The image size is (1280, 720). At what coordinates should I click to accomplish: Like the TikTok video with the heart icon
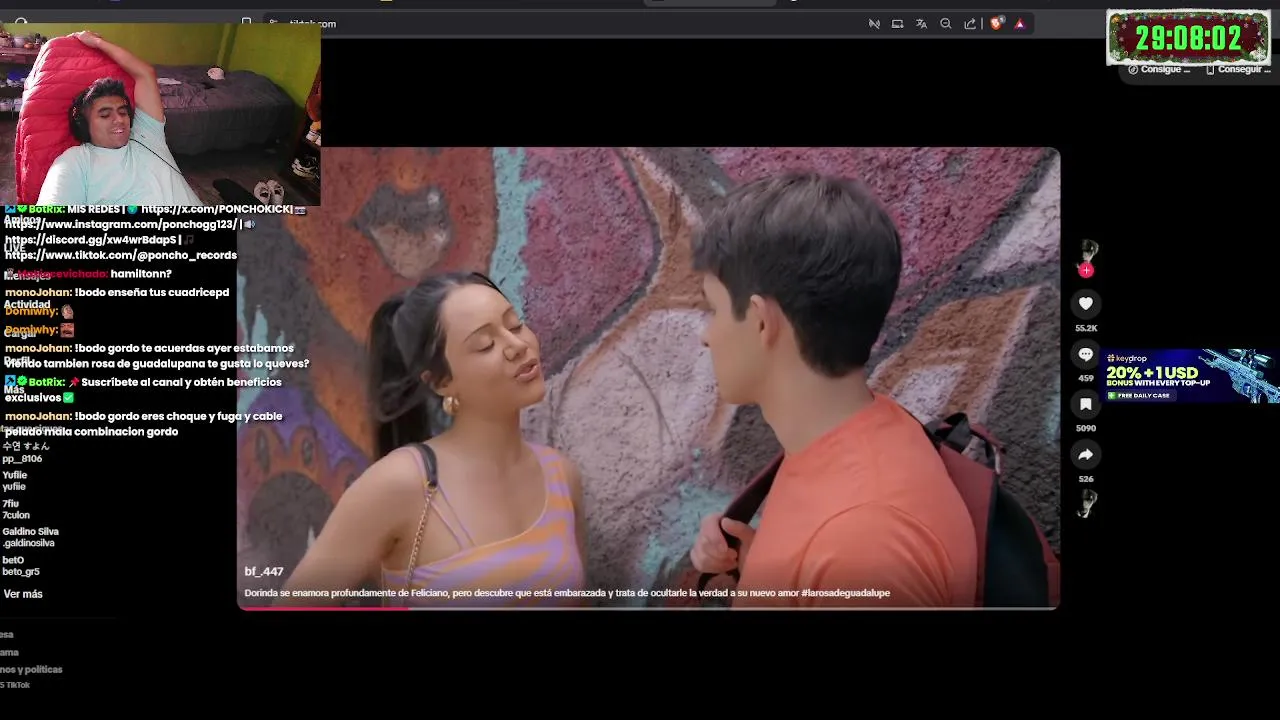(1086, 303)
